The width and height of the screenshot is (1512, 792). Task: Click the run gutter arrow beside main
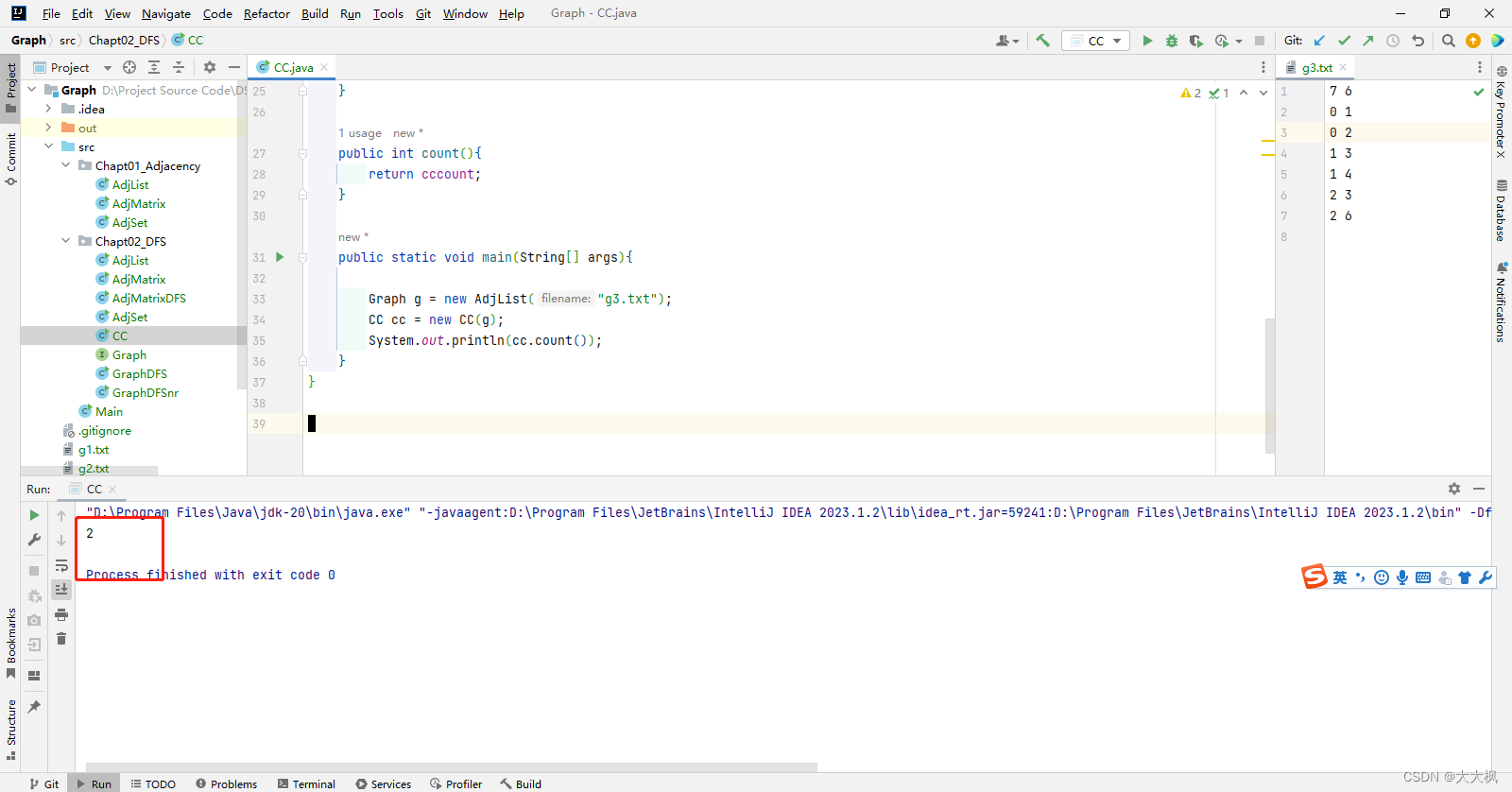[280, 257]
